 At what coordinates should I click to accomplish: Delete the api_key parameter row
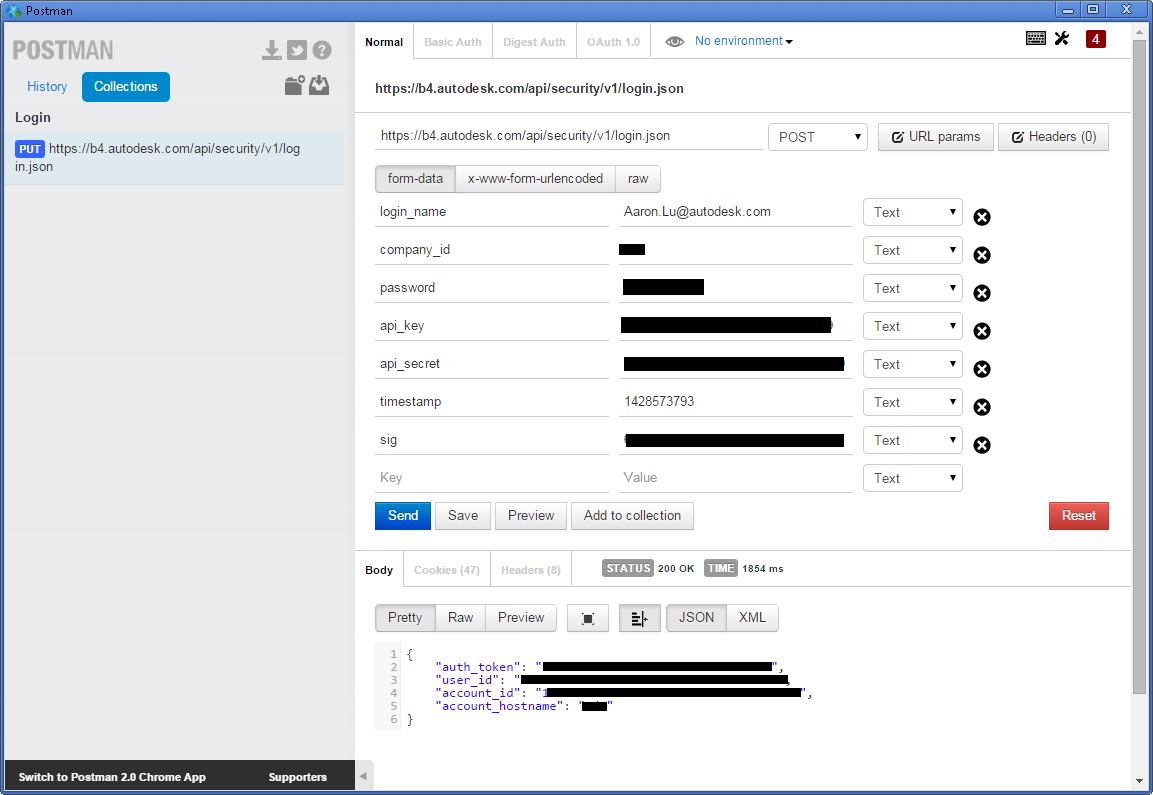click(x=982, y=331)
